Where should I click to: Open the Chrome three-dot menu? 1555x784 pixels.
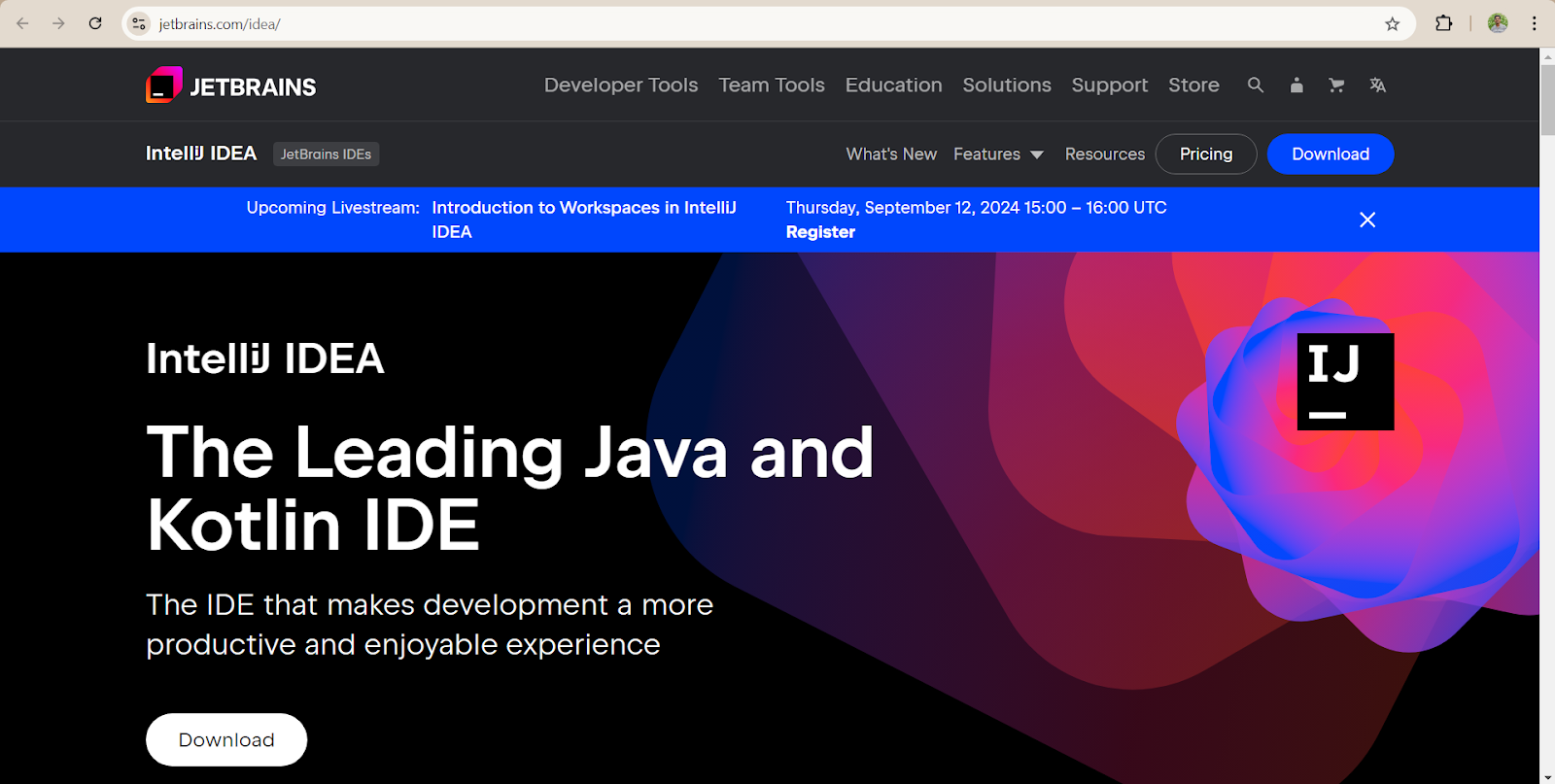[1535, 23]
